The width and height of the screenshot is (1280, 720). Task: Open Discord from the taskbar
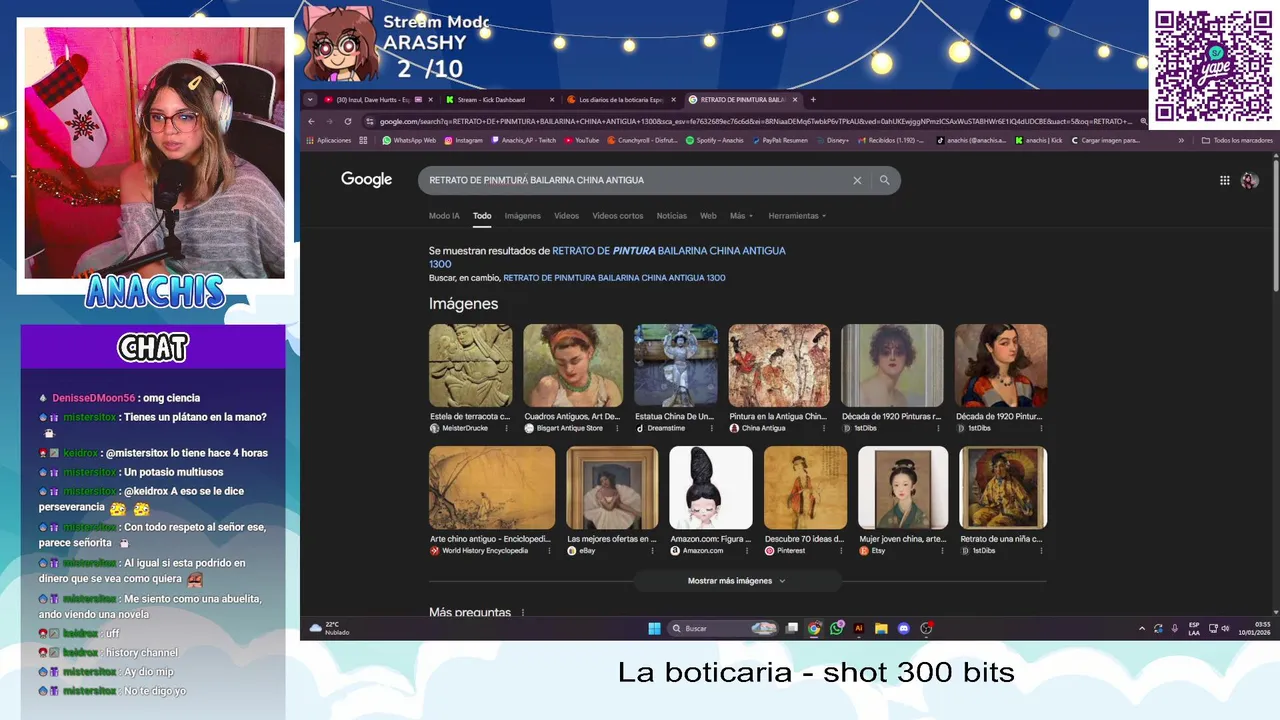[x=904, y=629]
